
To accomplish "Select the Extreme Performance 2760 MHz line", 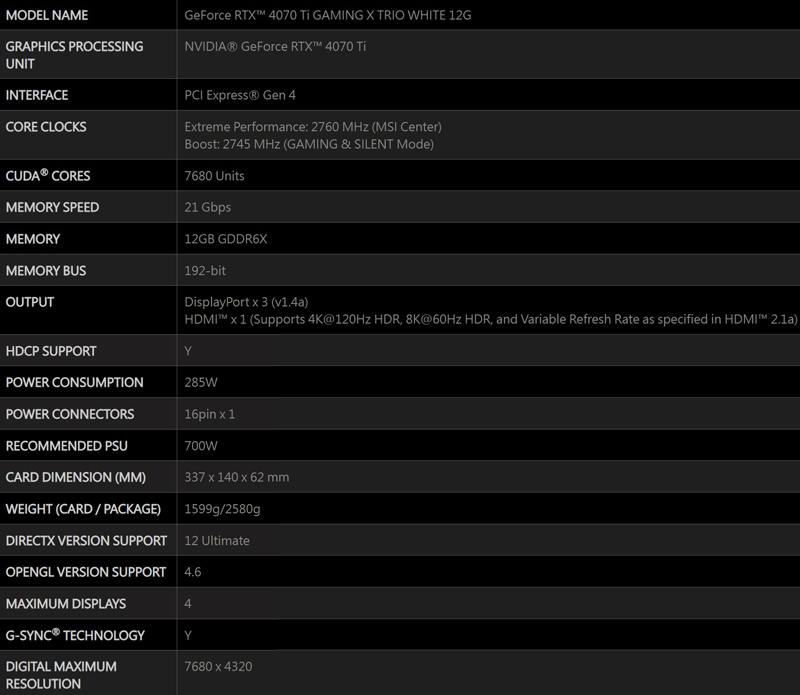I will (x=313, y=127).
